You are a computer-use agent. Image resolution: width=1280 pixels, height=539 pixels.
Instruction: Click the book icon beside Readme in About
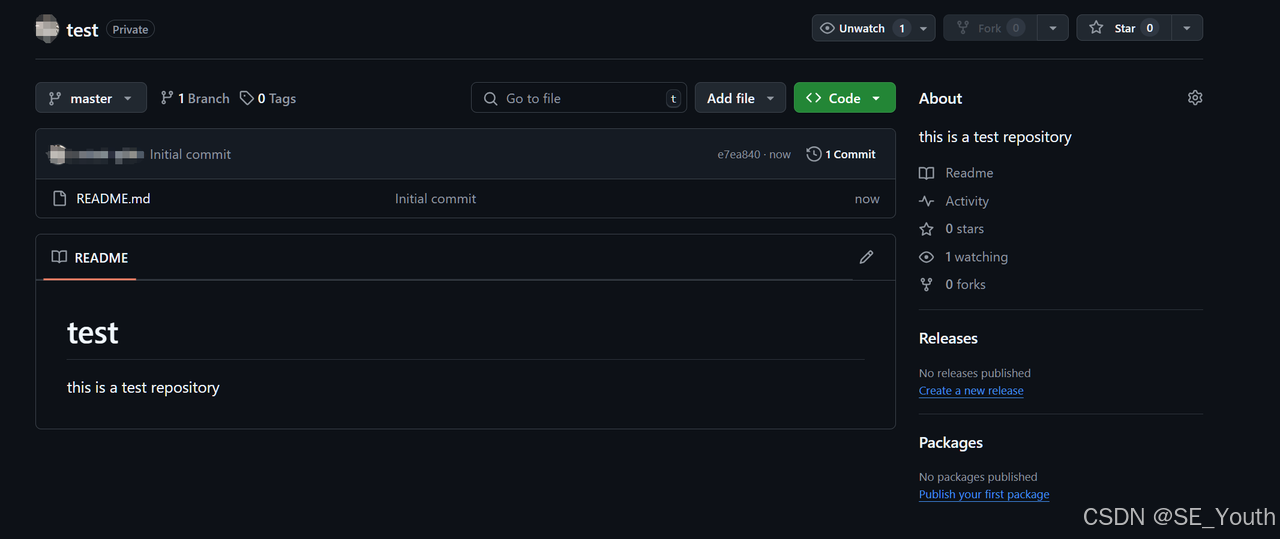click(x=926, y=173)
